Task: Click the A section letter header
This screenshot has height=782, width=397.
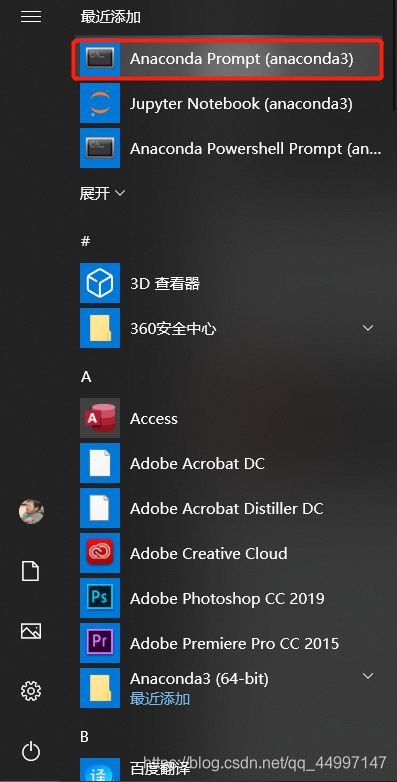Action: (86, 377)
